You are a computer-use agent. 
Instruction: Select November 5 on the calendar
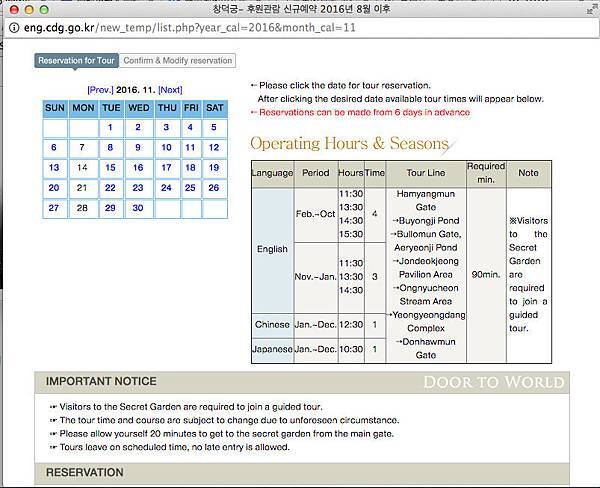click(214, 127)
